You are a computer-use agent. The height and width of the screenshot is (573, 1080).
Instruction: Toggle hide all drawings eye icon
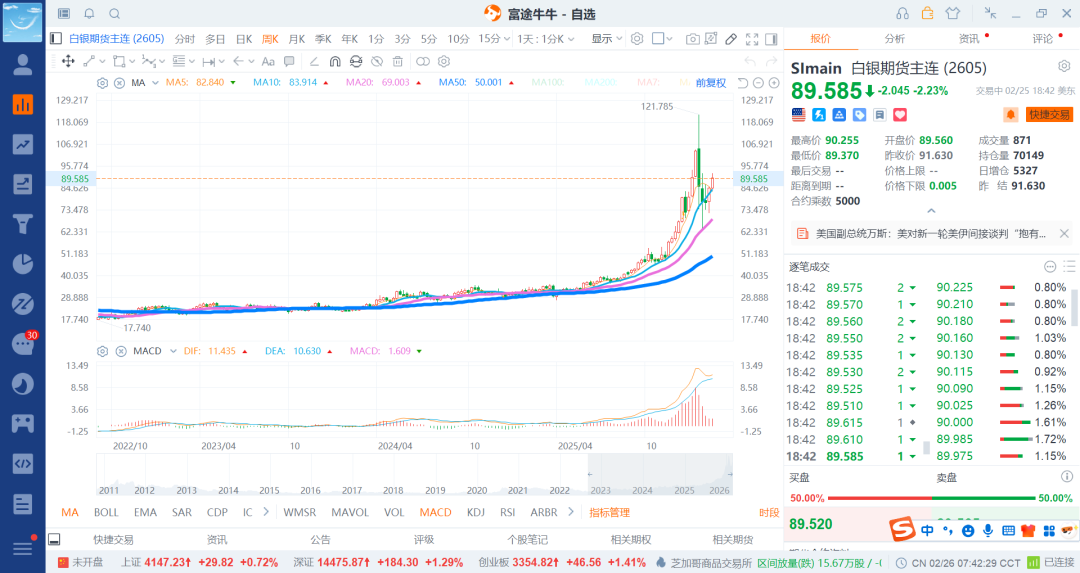pyautogui.click(x=377, y=61)
